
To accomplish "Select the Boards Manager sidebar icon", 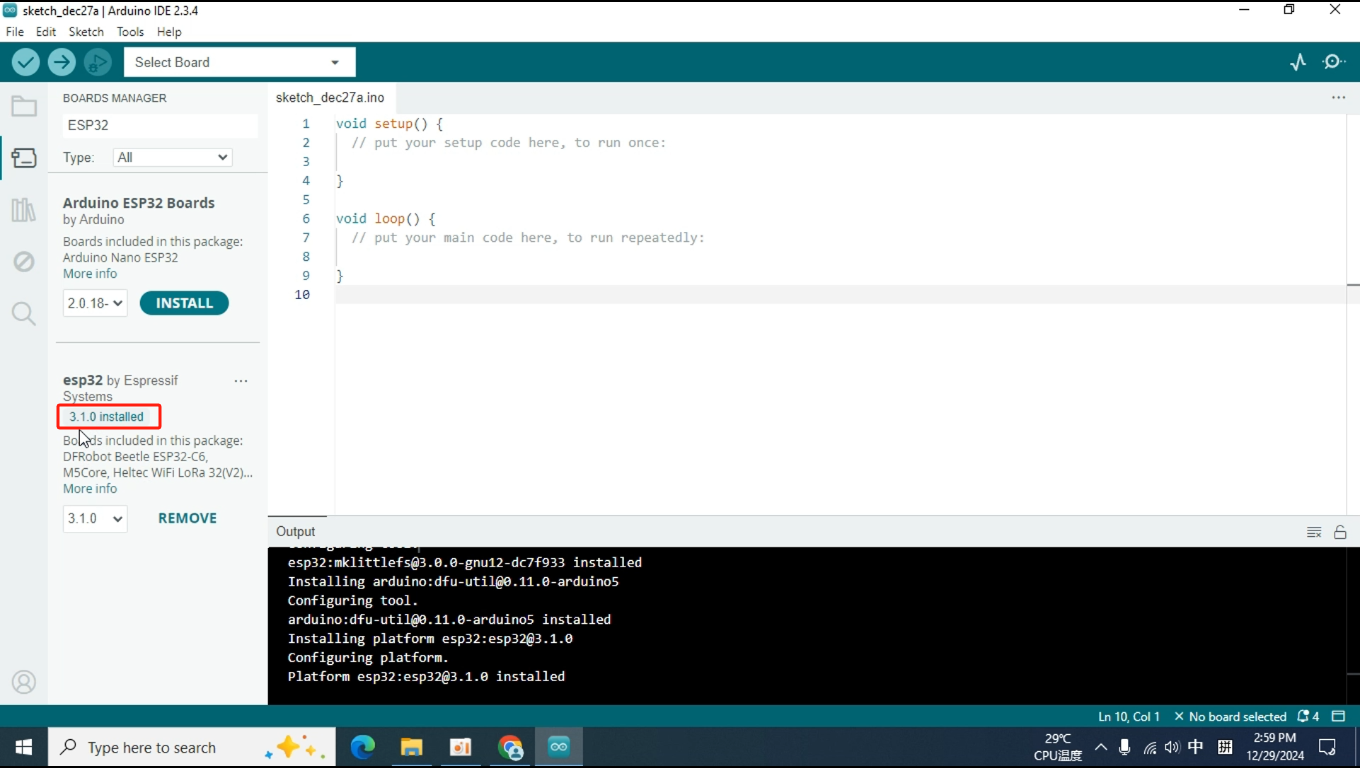I will point(24,158).
